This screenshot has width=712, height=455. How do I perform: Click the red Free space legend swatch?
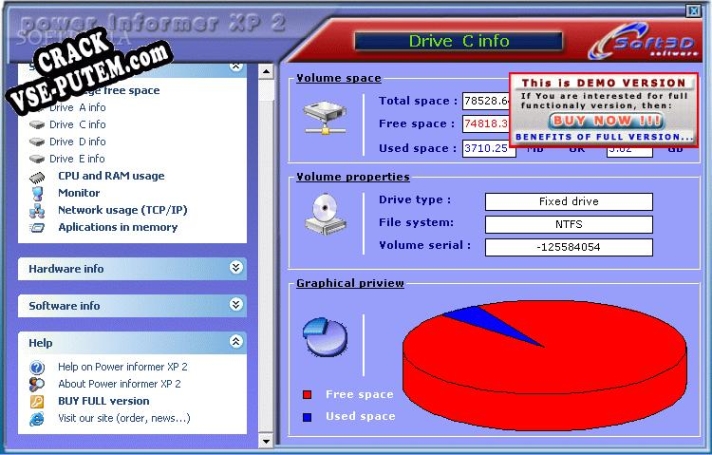point(307,395)
